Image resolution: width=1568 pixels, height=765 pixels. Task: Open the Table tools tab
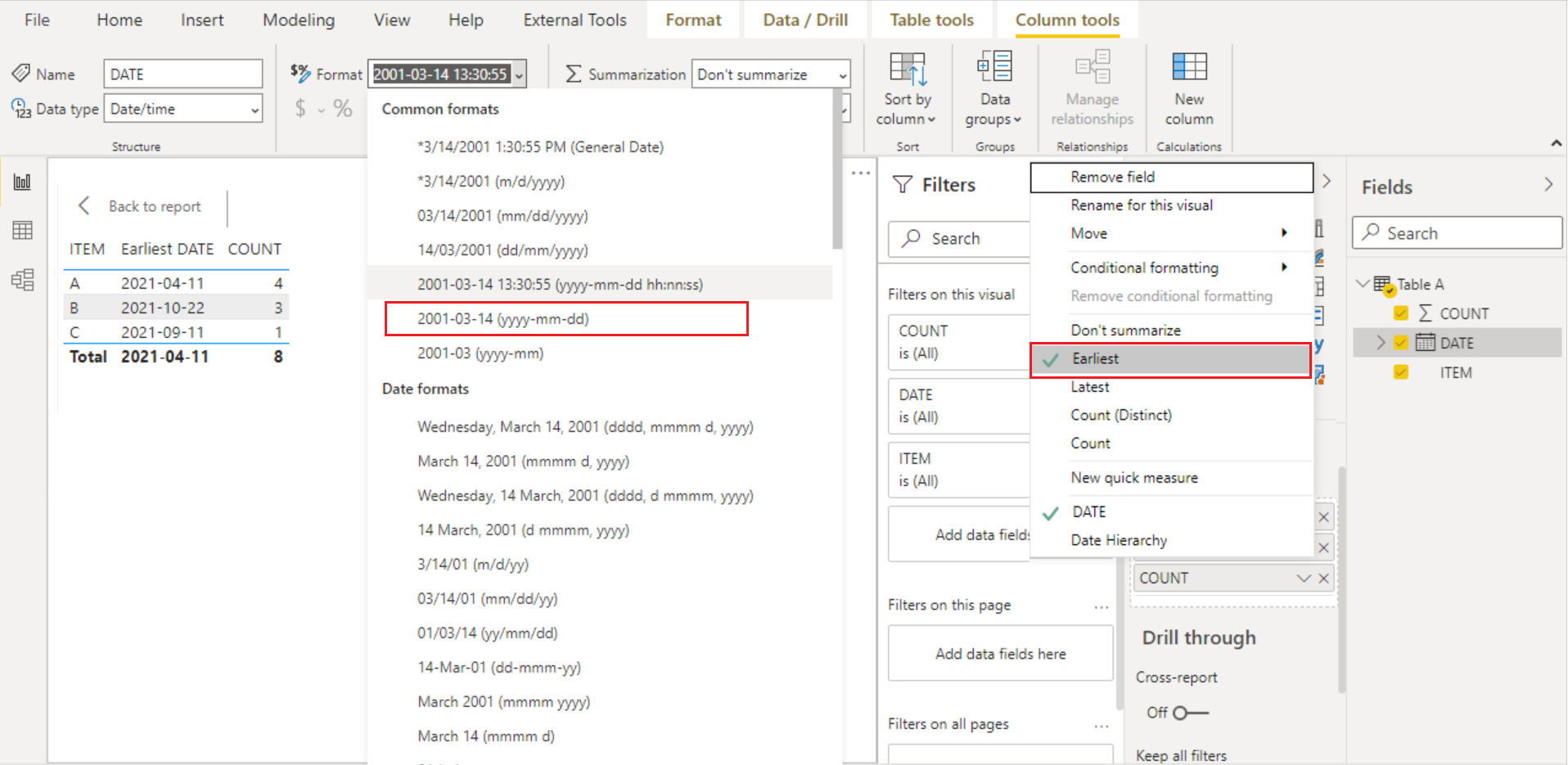point(931,20)
